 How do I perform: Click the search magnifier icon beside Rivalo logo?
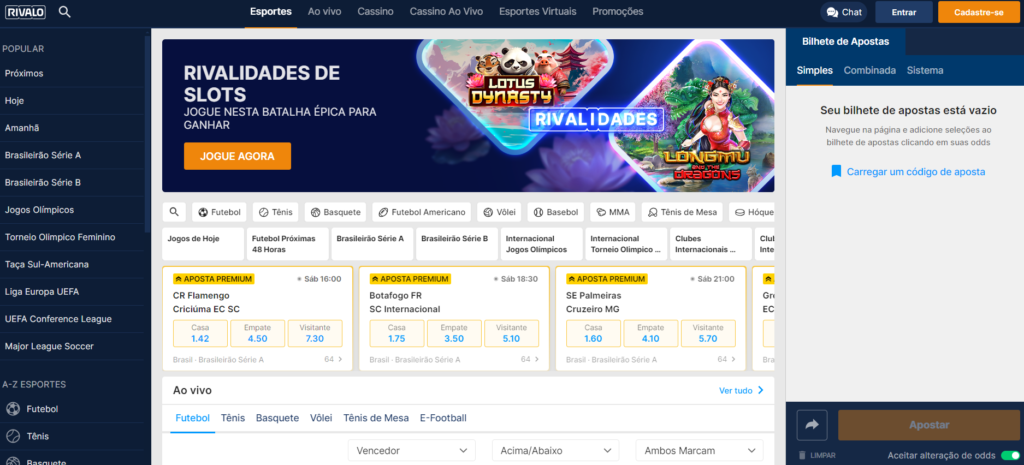pyautogui.click(x=65, y=12)
